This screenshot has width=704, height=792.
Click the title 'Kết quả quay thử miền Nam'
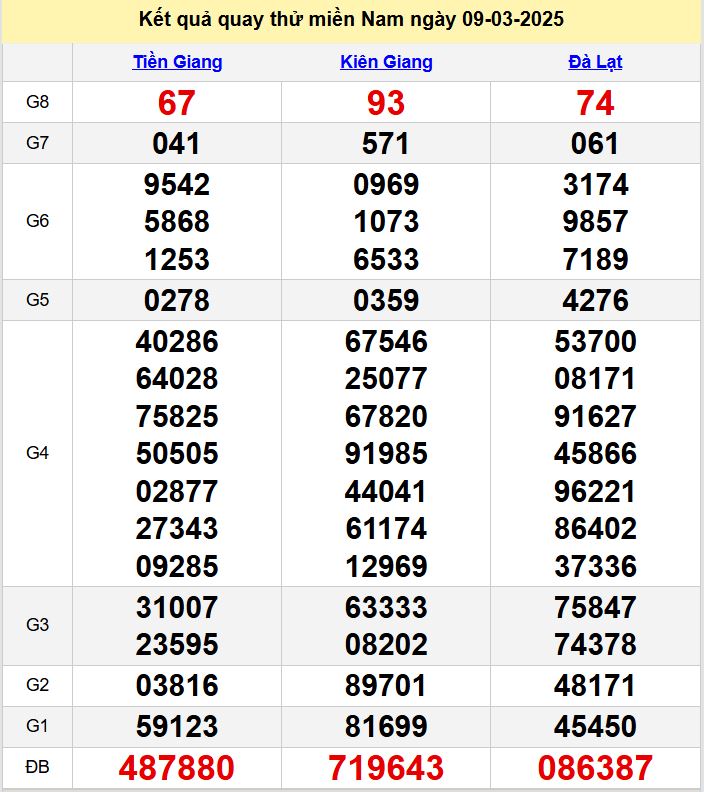[x=271, y=19]
